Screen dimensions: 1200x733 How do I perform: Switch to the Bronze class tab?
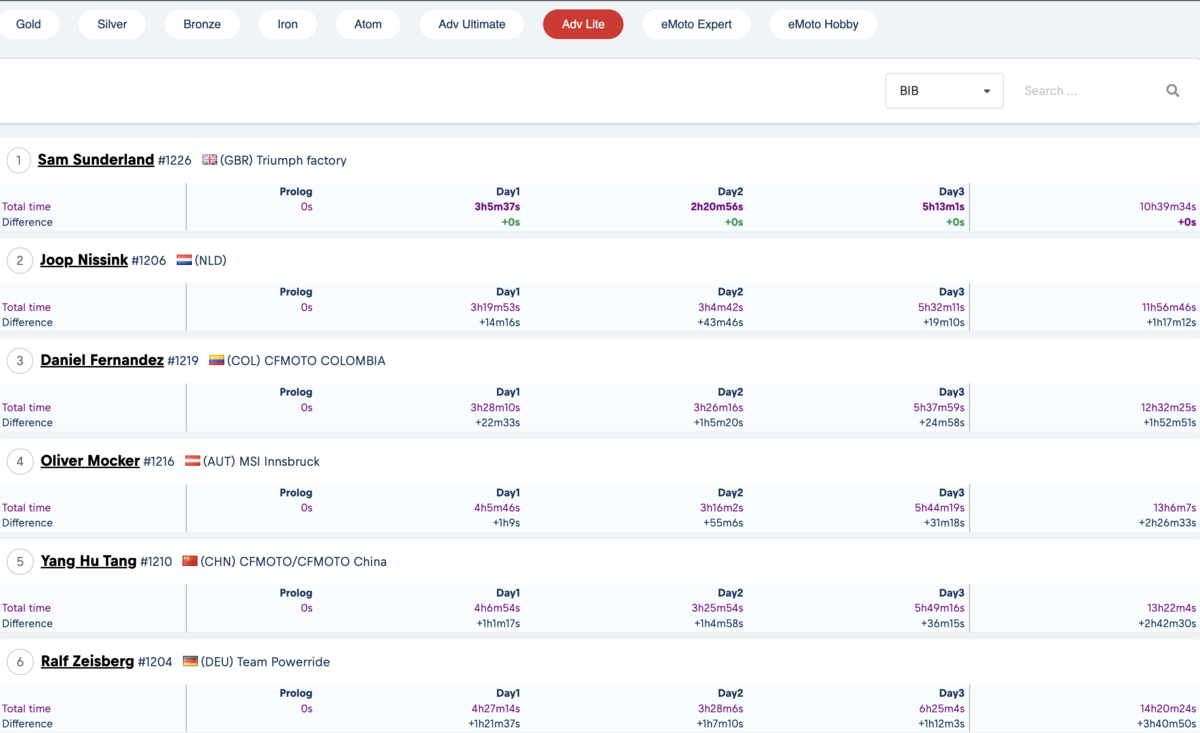click(202, 24)
